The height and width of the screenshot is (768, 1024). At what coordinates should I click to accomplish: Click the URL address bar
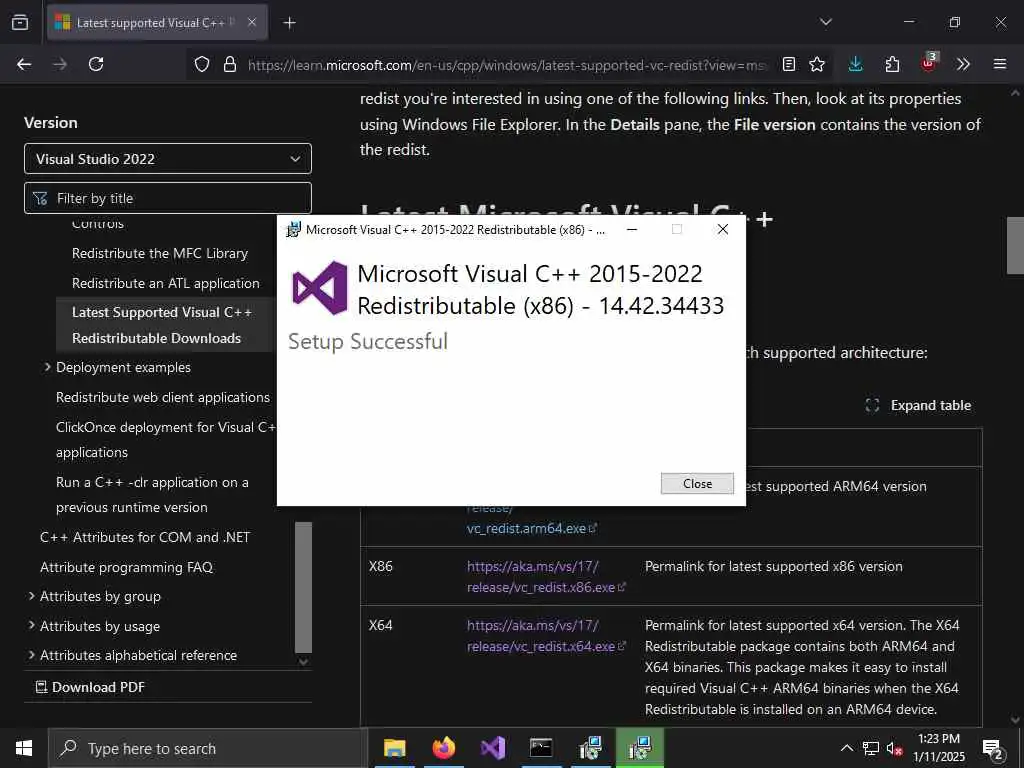(x=506, y=65)
